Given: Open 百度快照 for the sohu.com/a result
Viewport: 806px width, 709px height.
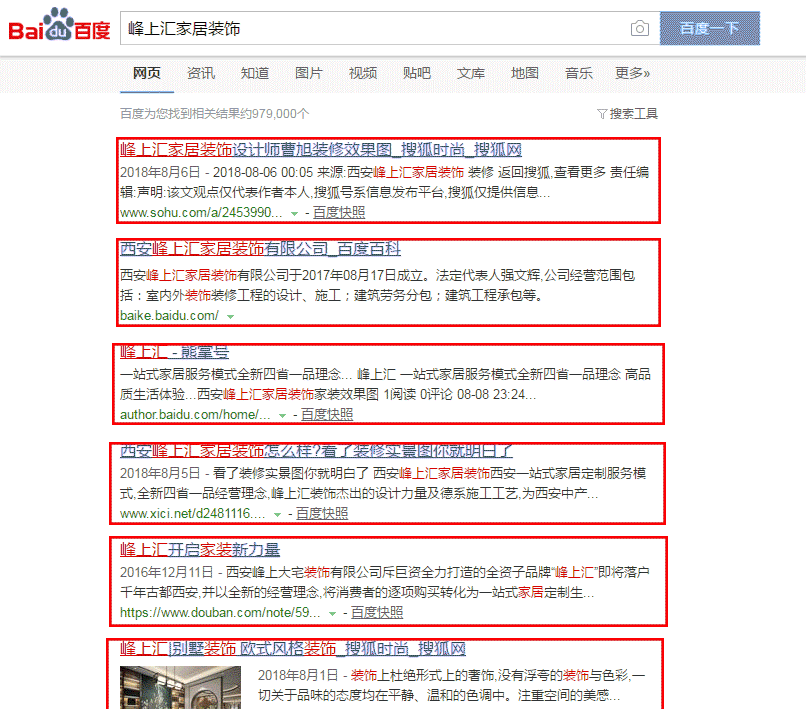Looking at the screenshot, I should (339, 212).
